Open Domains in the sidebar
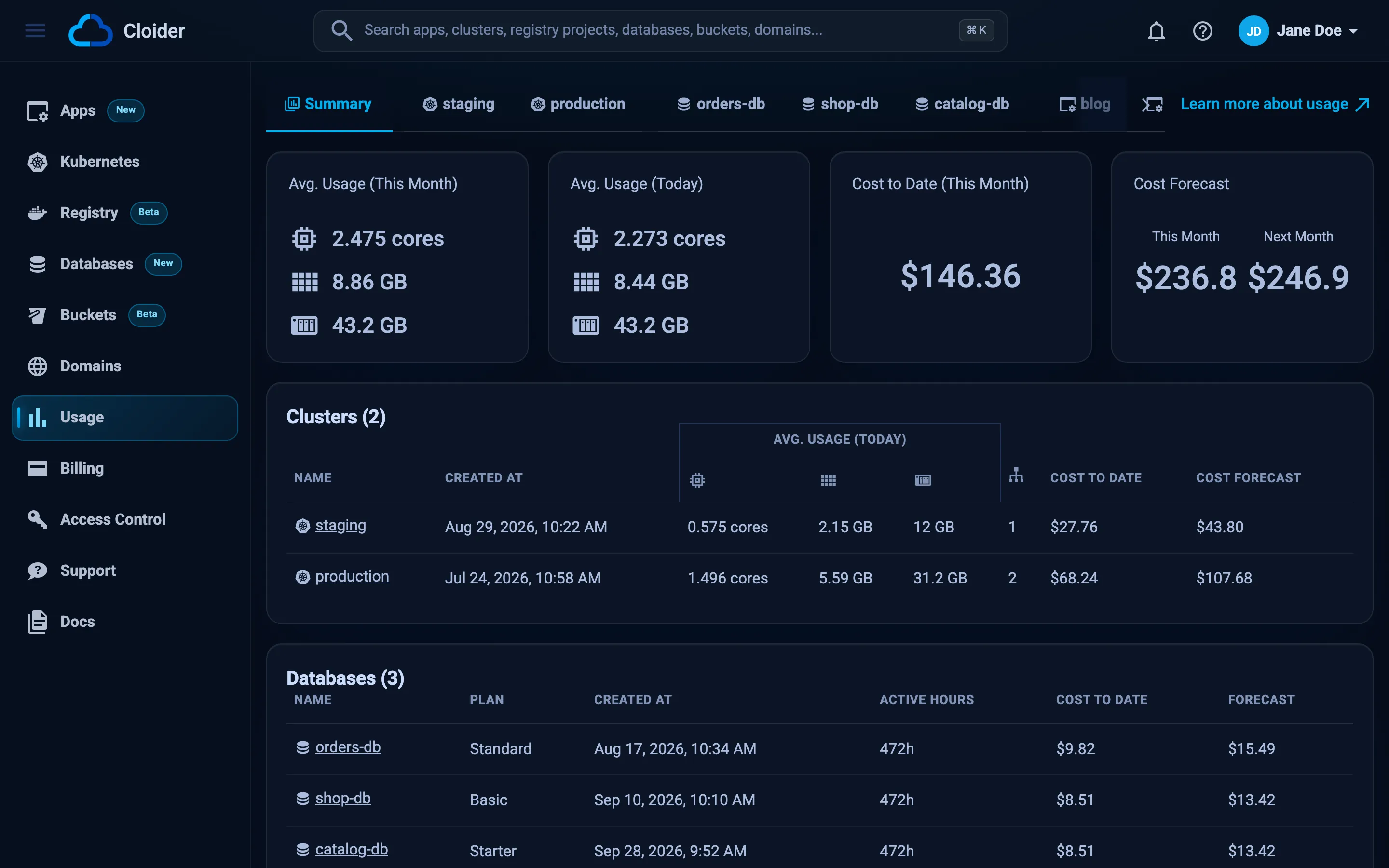 point(124,366)
